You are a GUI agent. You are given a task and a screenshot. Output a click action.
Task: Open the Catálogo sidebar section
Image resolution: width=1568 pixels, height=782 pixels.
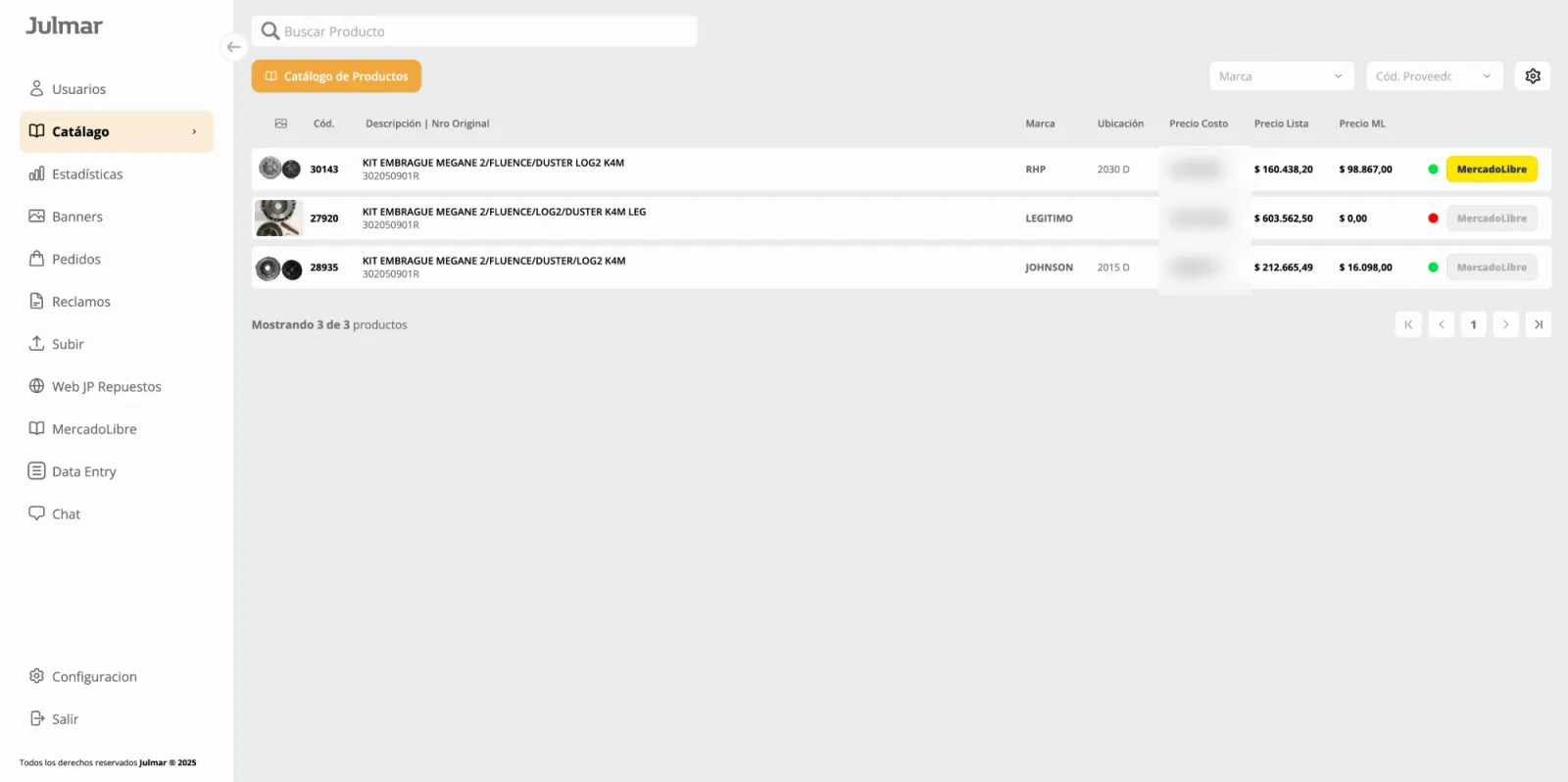[117, 131]
